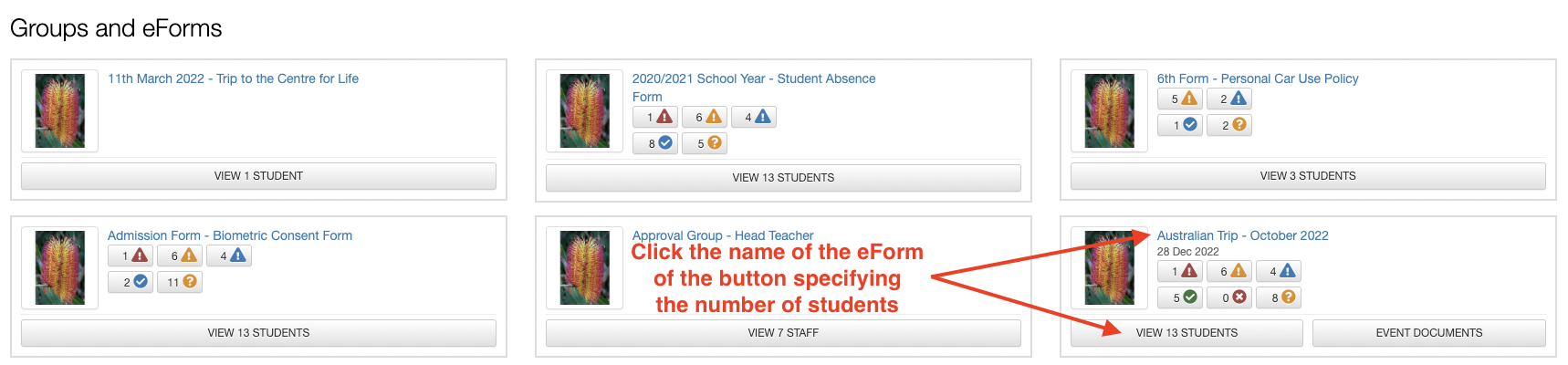The width and height of the screenshot is (1568, 365).
Task: Click orange question badge showing 8 in Australian Trip card
Action: coord(1279,297)
